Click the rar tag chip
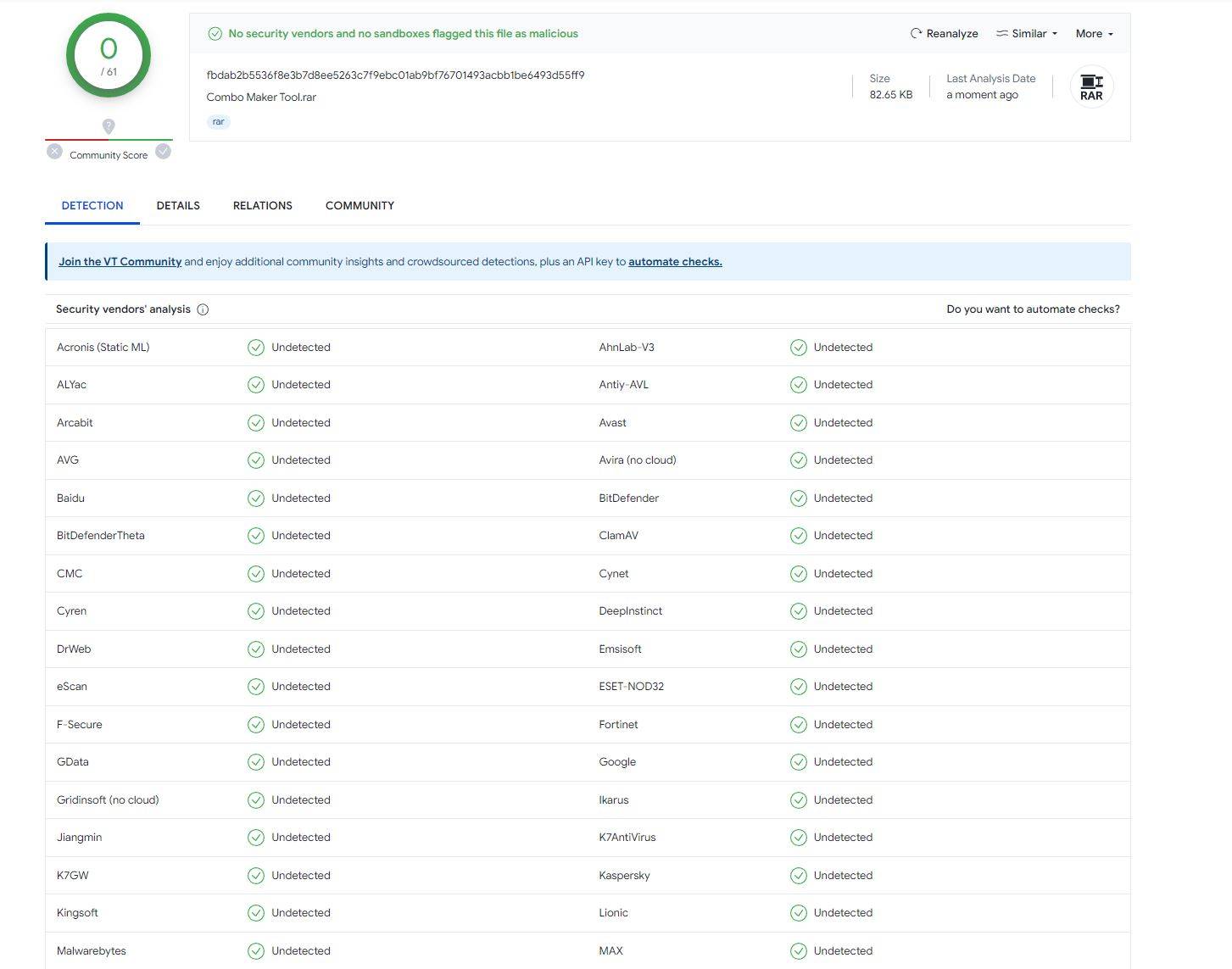Image resolution: width=1232 pixels, height=969 pixels. [x=219, y=122]
